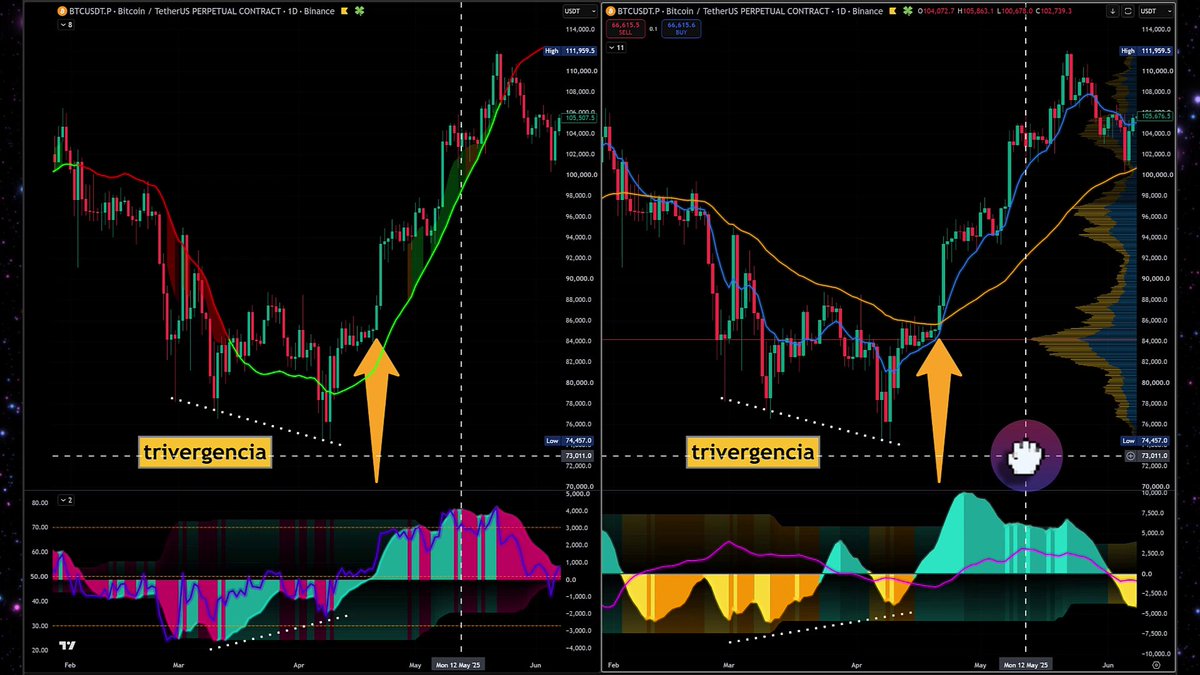Open the USDT currency dropdown on left chart
This screenshot has height=675, width=1200.
coord(578,11)
